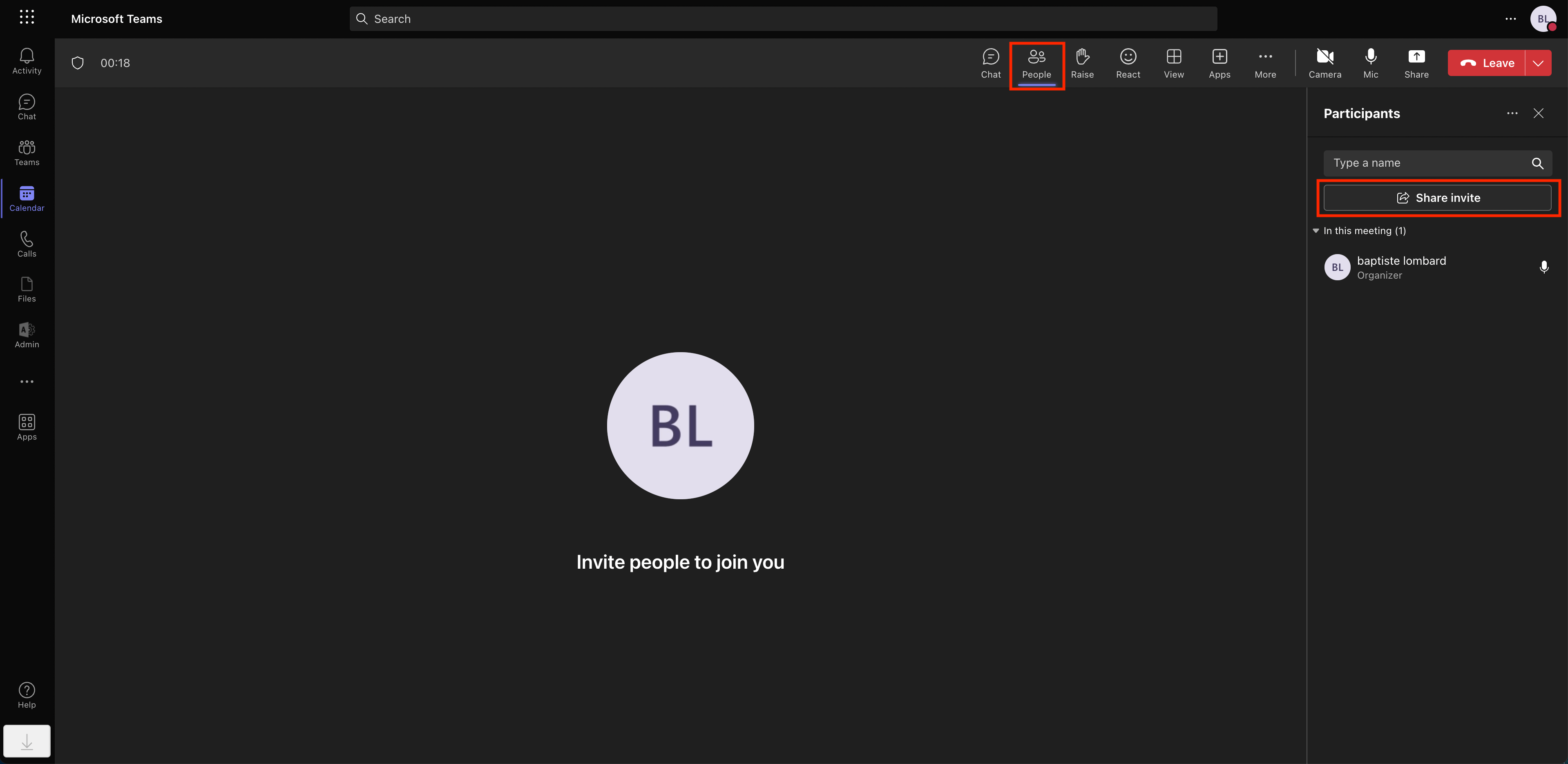
Task: Click the Microsoft Teams title
Action: point(117,19)
